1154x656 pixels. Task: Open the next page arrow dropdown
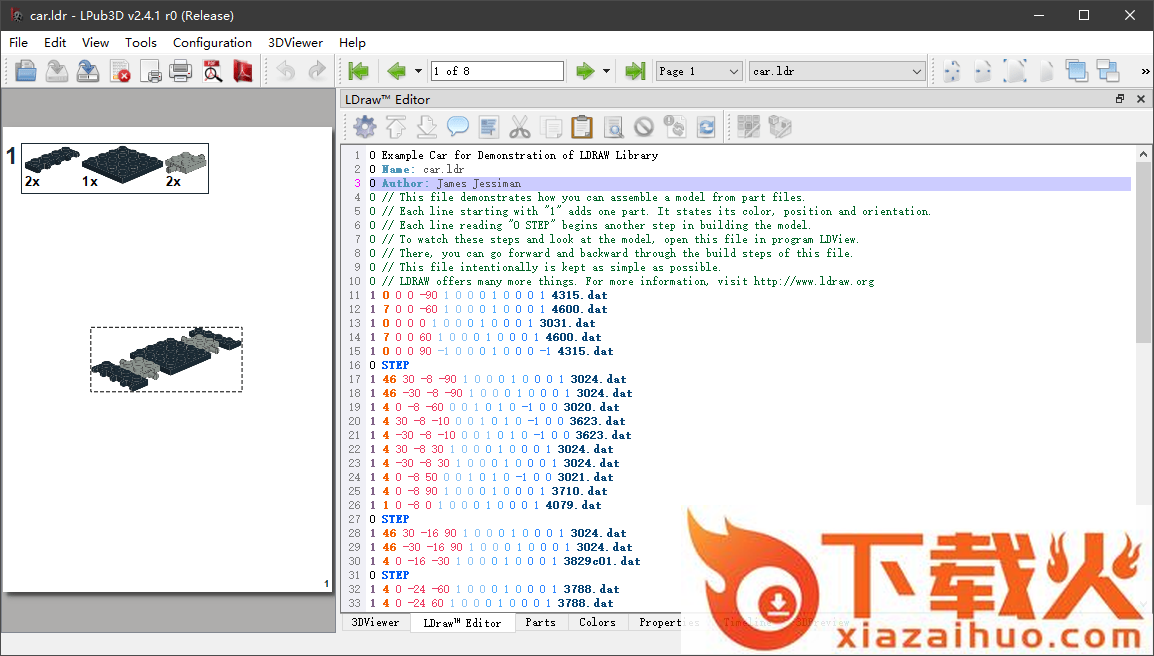[607, 71]
